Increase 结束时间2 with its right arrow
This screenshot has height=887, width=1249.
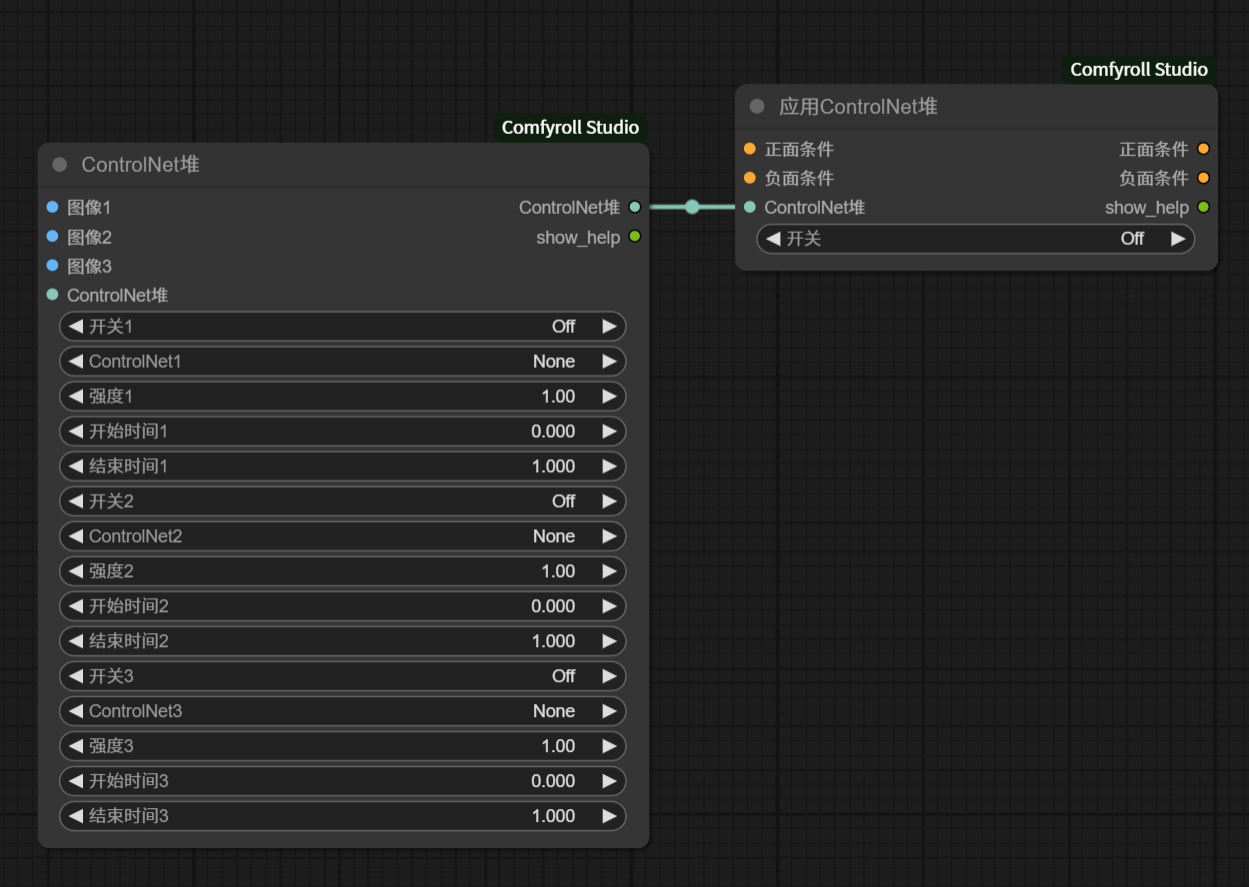point(609,641)
